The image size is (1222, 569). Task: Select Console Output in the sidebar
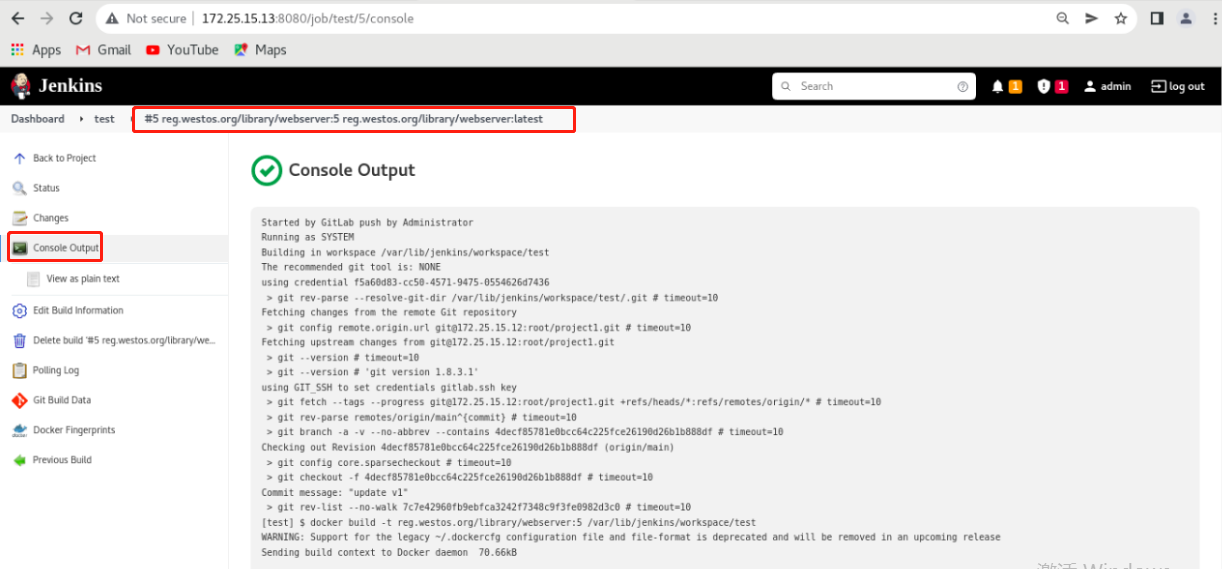[x=66, y=248]
